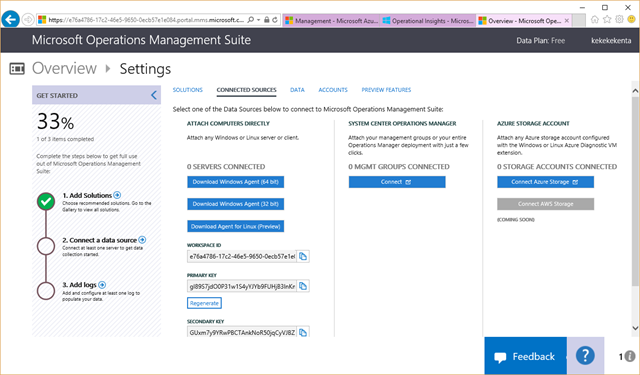Download Windows Agent (32 bit)
This screenshot has height=375, width=640.
point(236,204)
